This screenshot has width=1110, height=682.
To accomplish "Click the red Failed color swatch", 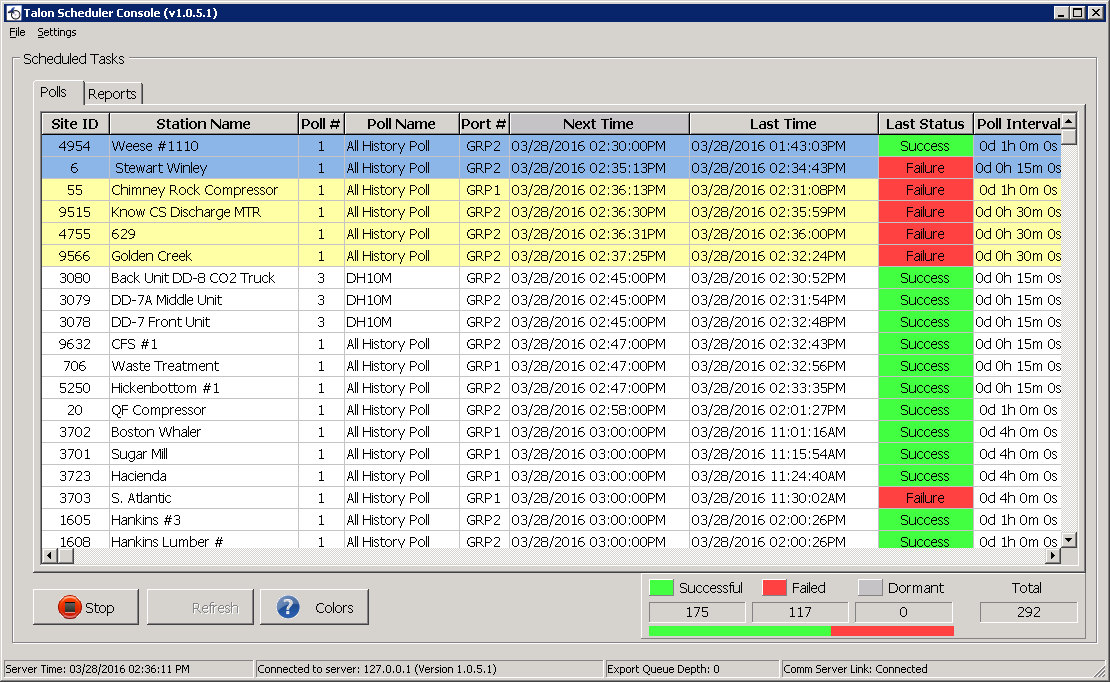I will coord(774,587).
